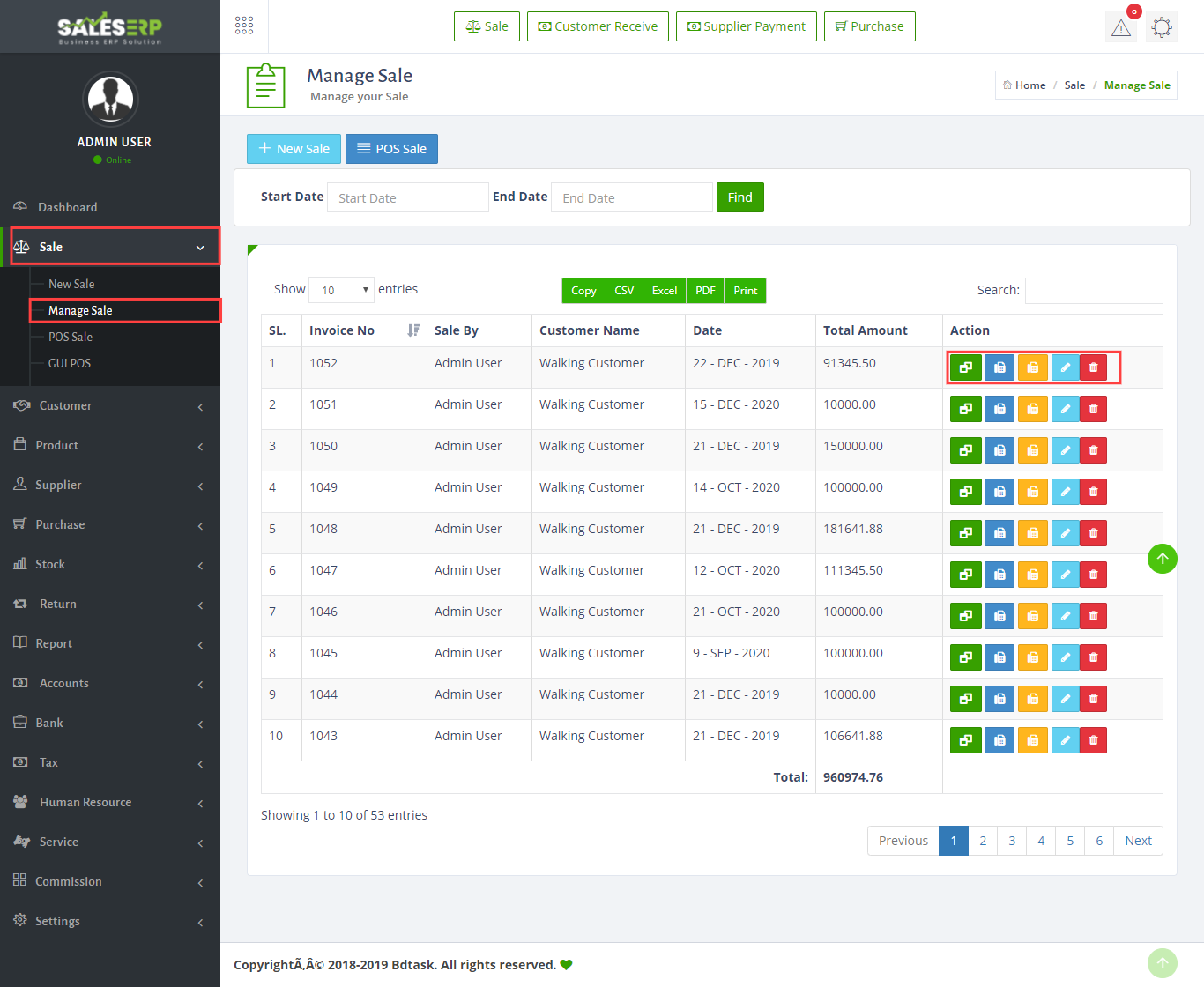The image size is (1204, 987).
Task: Click the orange action icon for invoice 1048
Action: 1032,533
